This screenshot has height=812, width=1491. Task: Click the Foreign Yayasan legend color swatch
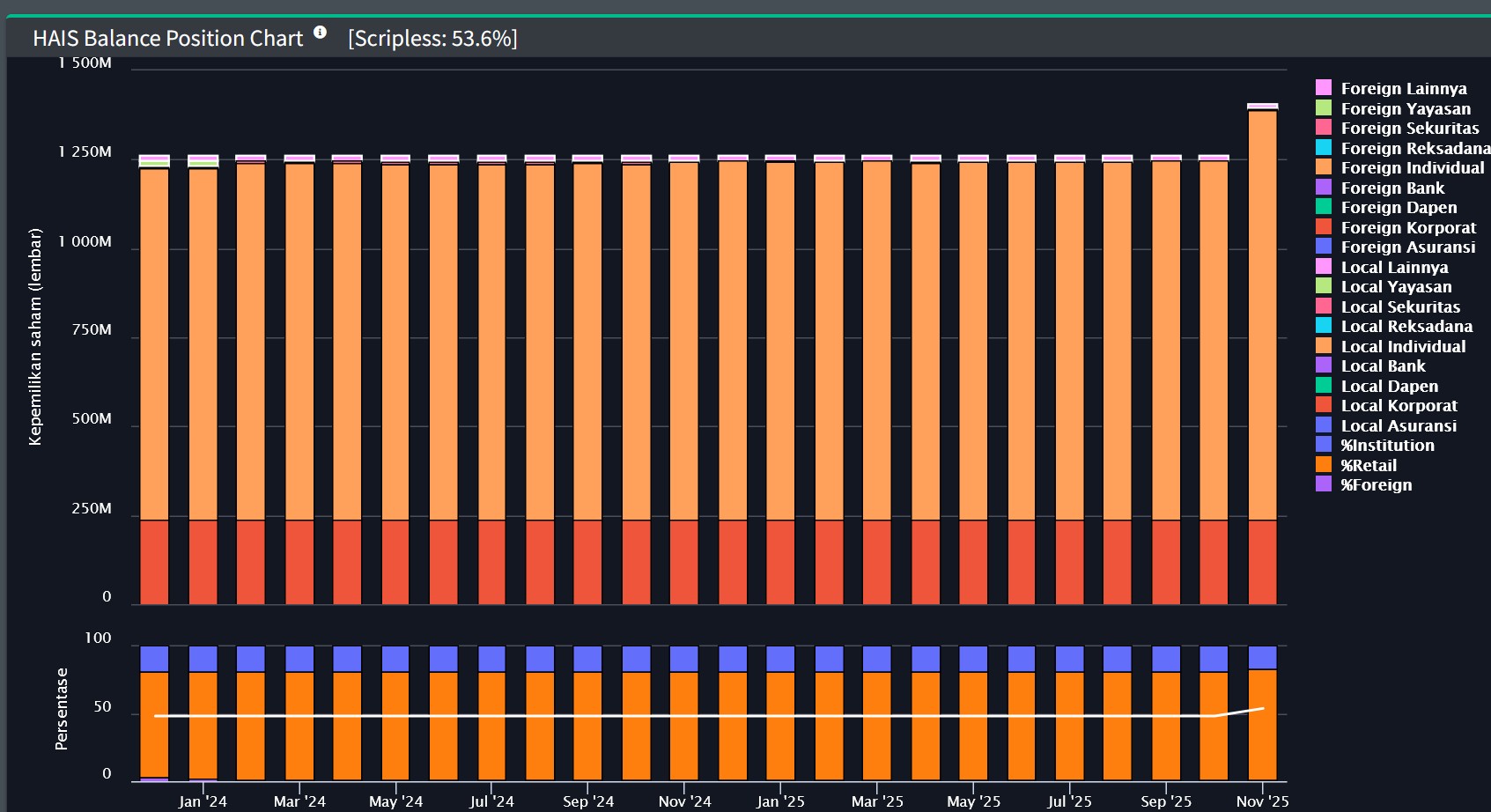(1324, 107)
